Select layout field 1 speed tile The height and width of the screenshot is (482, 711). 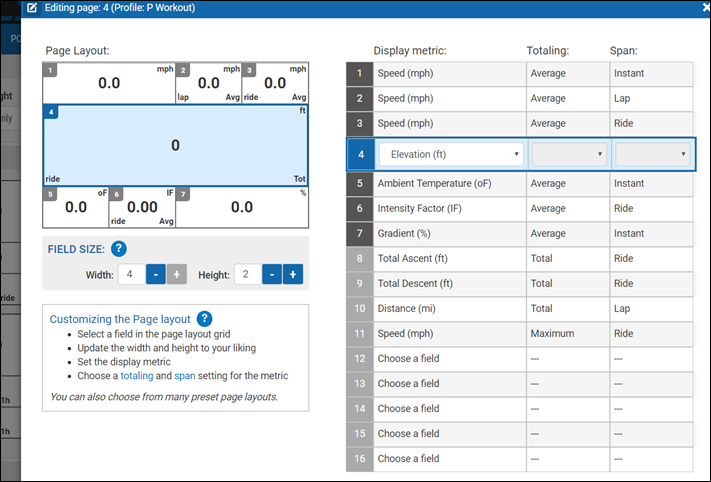pos(108,83)
